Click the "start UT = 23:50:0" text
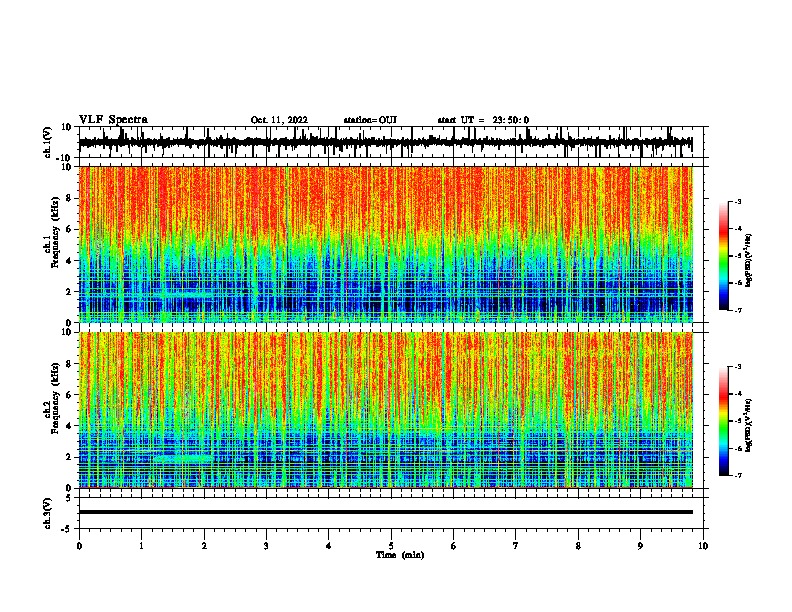 (483, 120)
